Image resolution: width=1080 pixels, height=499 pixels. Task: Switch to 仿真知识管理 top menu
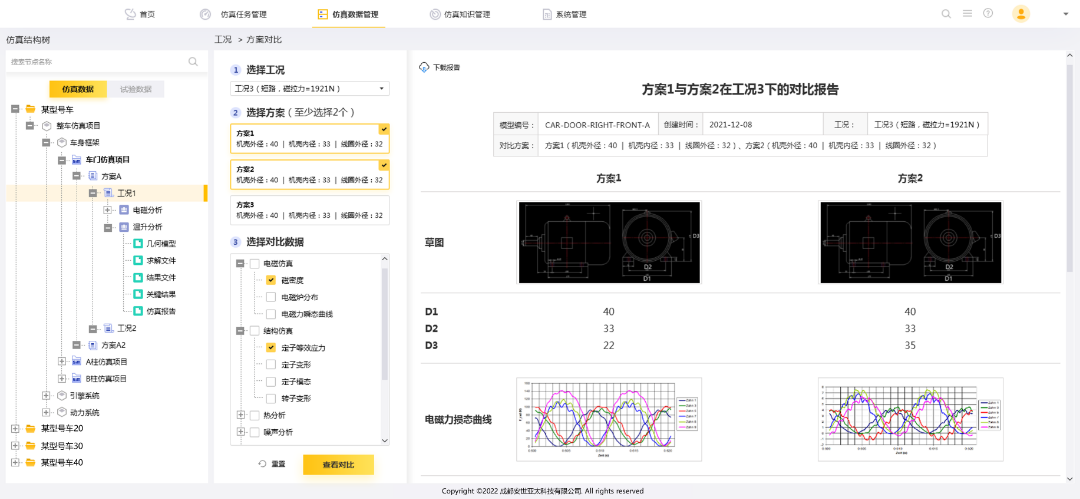click(460, 14)
